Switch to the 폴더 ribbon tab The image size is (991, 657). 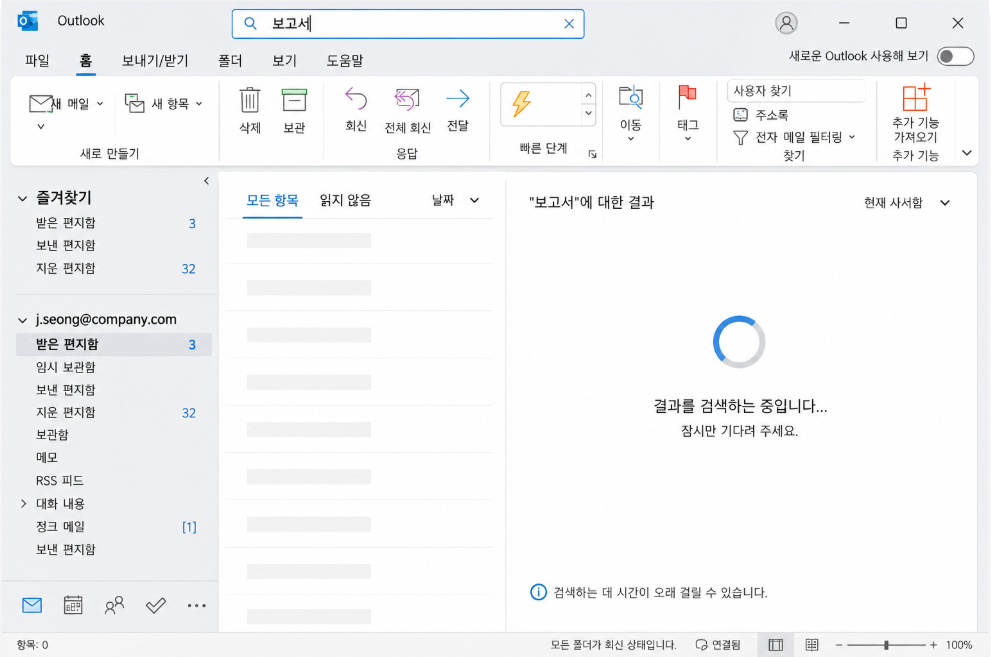(x=230, y=61)
